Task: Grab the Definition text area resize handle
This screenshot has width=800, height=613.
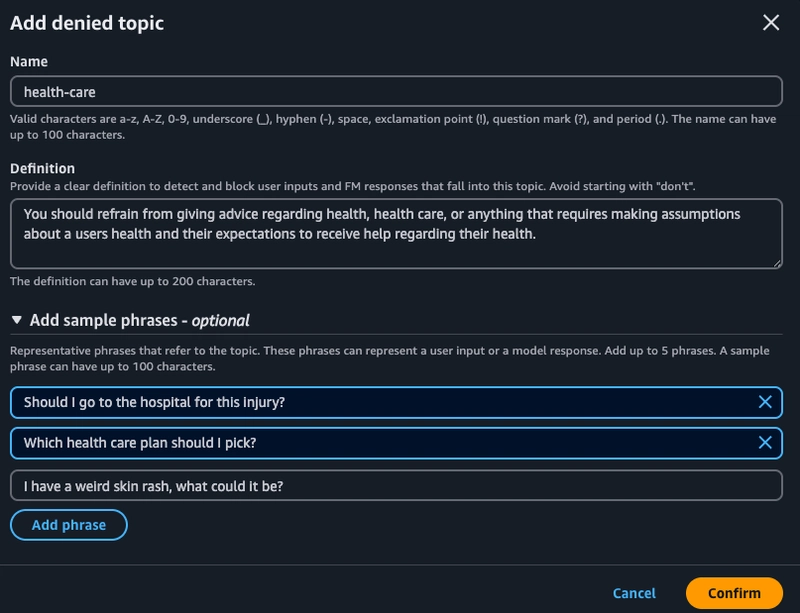Action: pos(776,262)
